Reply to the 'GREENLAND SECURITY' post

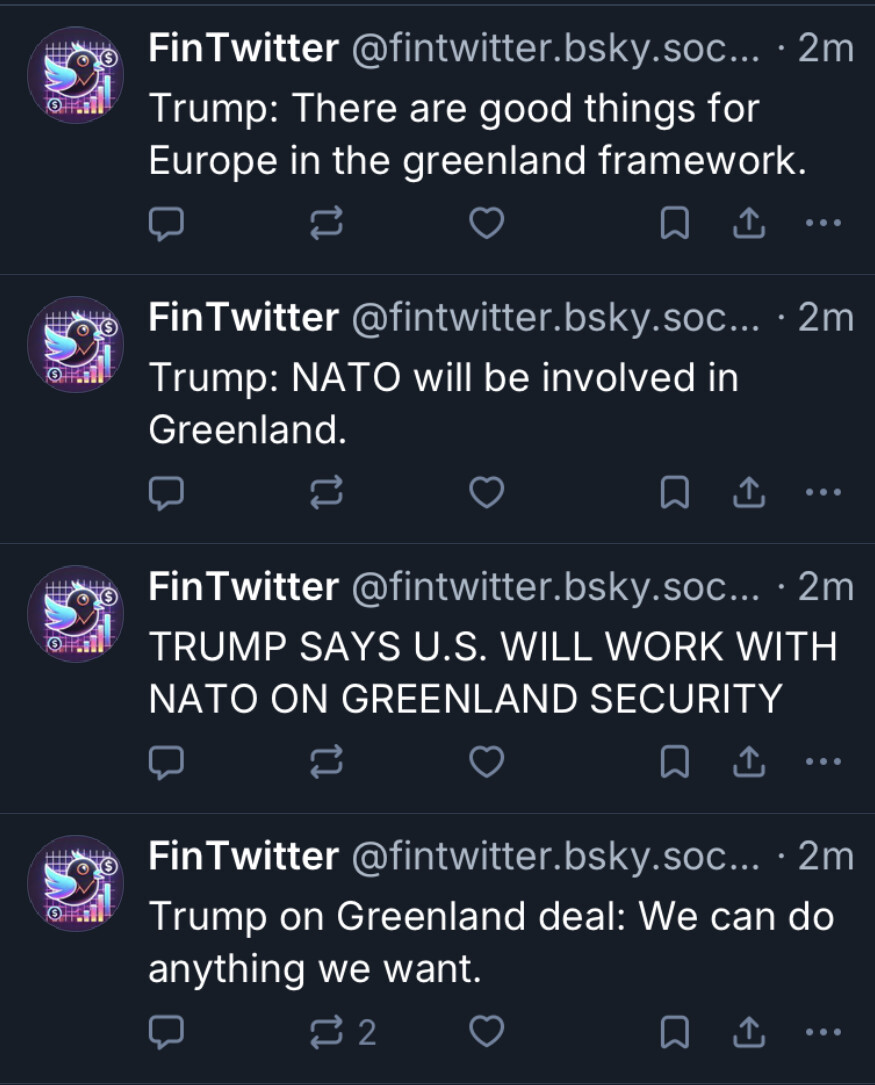[166, 762]
